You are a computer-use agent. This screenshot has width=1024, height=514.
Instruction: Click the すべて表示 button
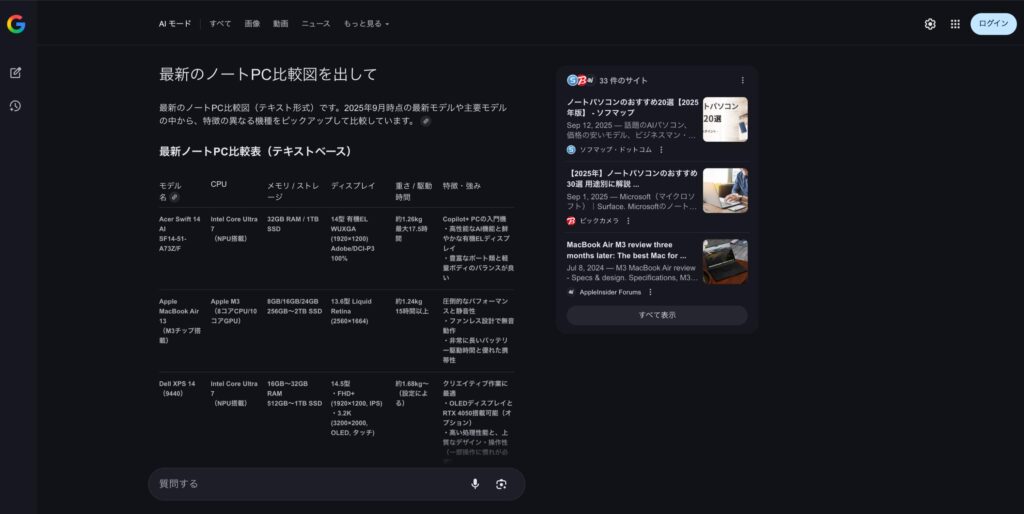[657, 315]
